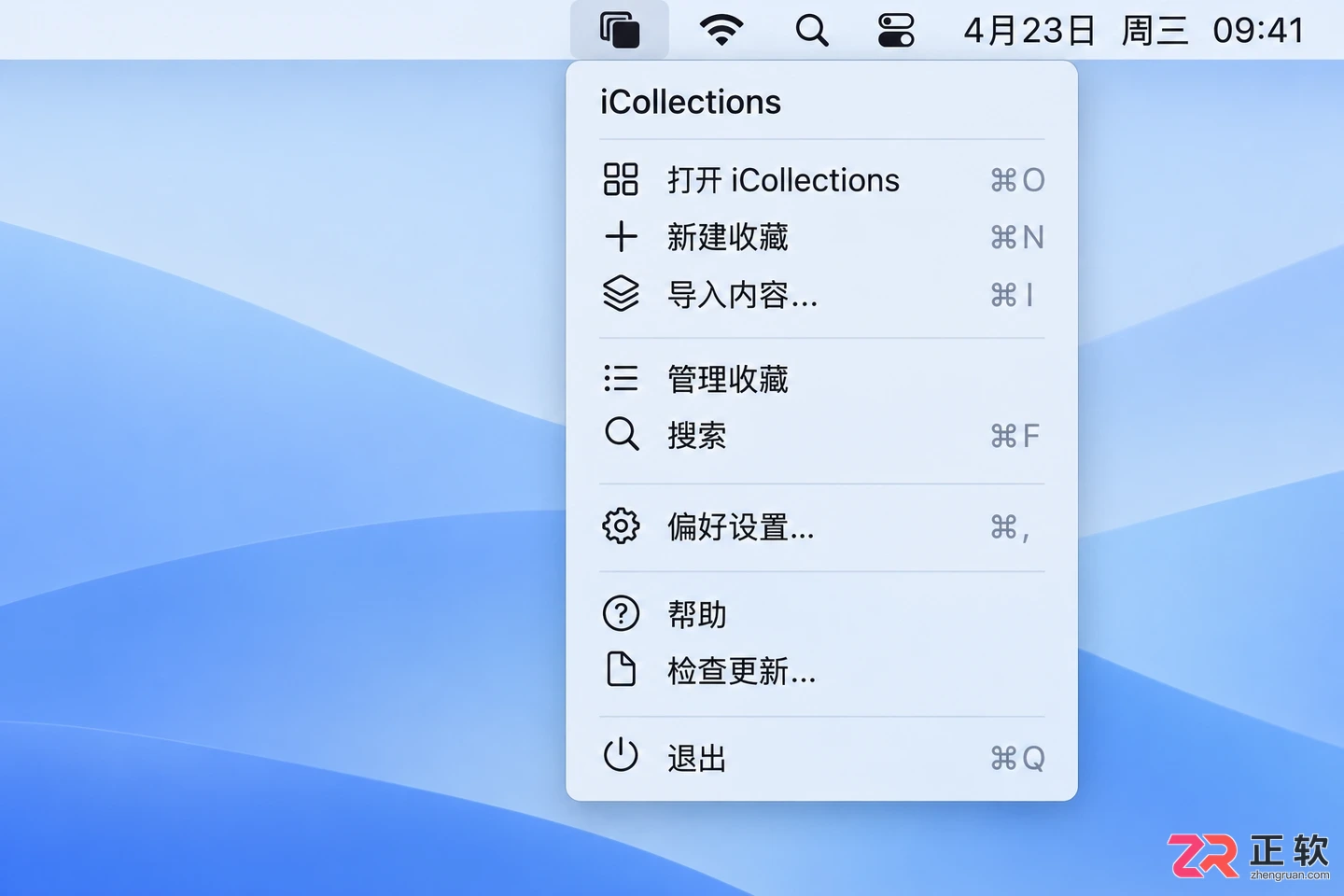Open 管理收藏 from the menu
The height and width of the screenshot is (896, 1344).
[x=821, y=378]
